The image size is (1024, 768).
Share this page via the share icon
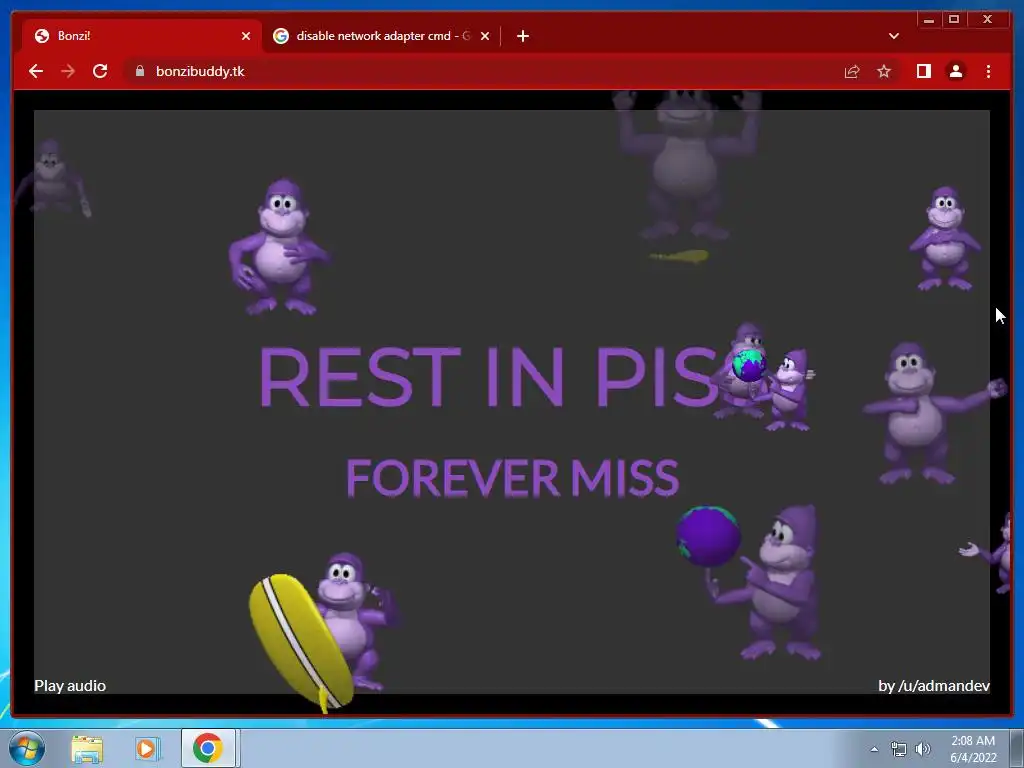pos(852,71)
